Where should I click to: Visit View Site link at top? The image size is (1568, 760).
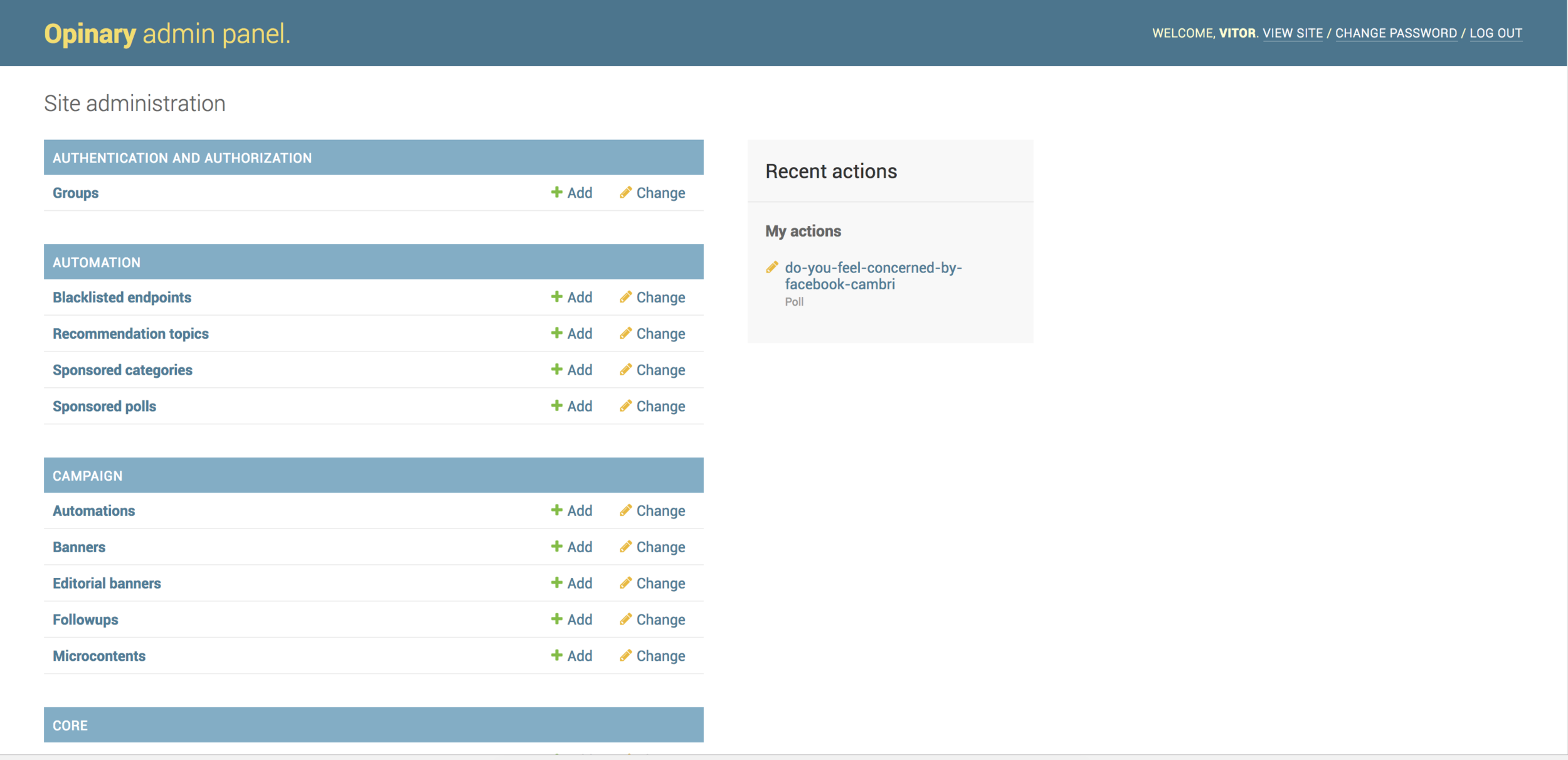[1292, 33]
